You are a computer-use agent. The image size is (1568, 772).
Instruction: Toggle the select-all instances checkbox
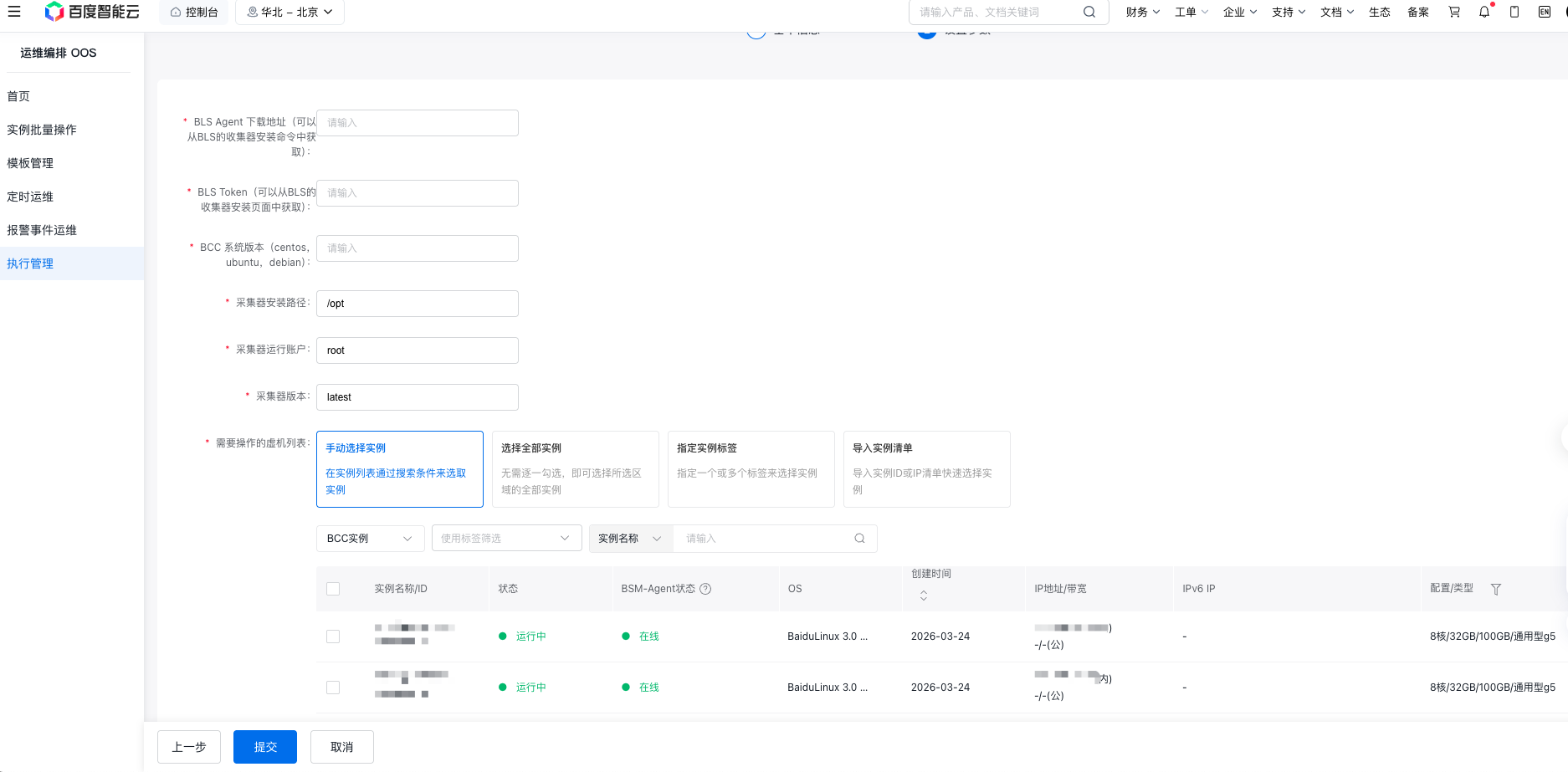[333, 589]
